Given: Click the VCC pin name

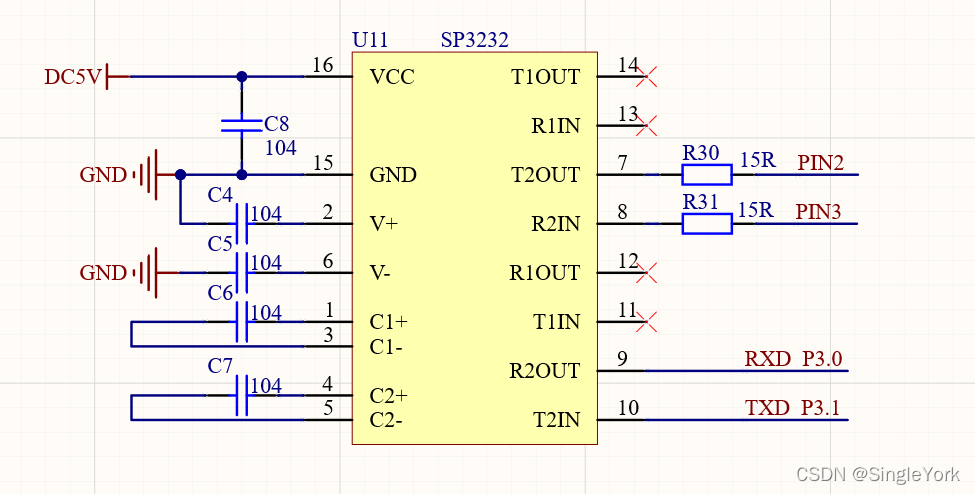Looking at the screenshot, I should [x=392, y=77].
